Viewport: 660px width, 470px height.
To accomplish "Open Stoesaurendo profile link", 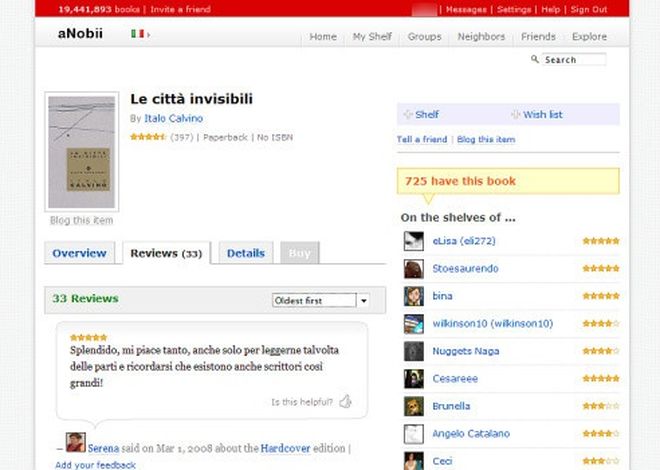I will tap(466, 268).
